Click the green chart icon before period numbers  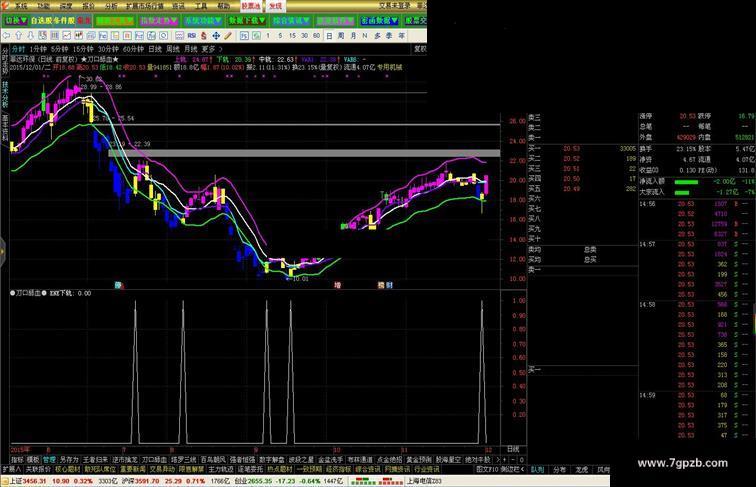[256, 36]
